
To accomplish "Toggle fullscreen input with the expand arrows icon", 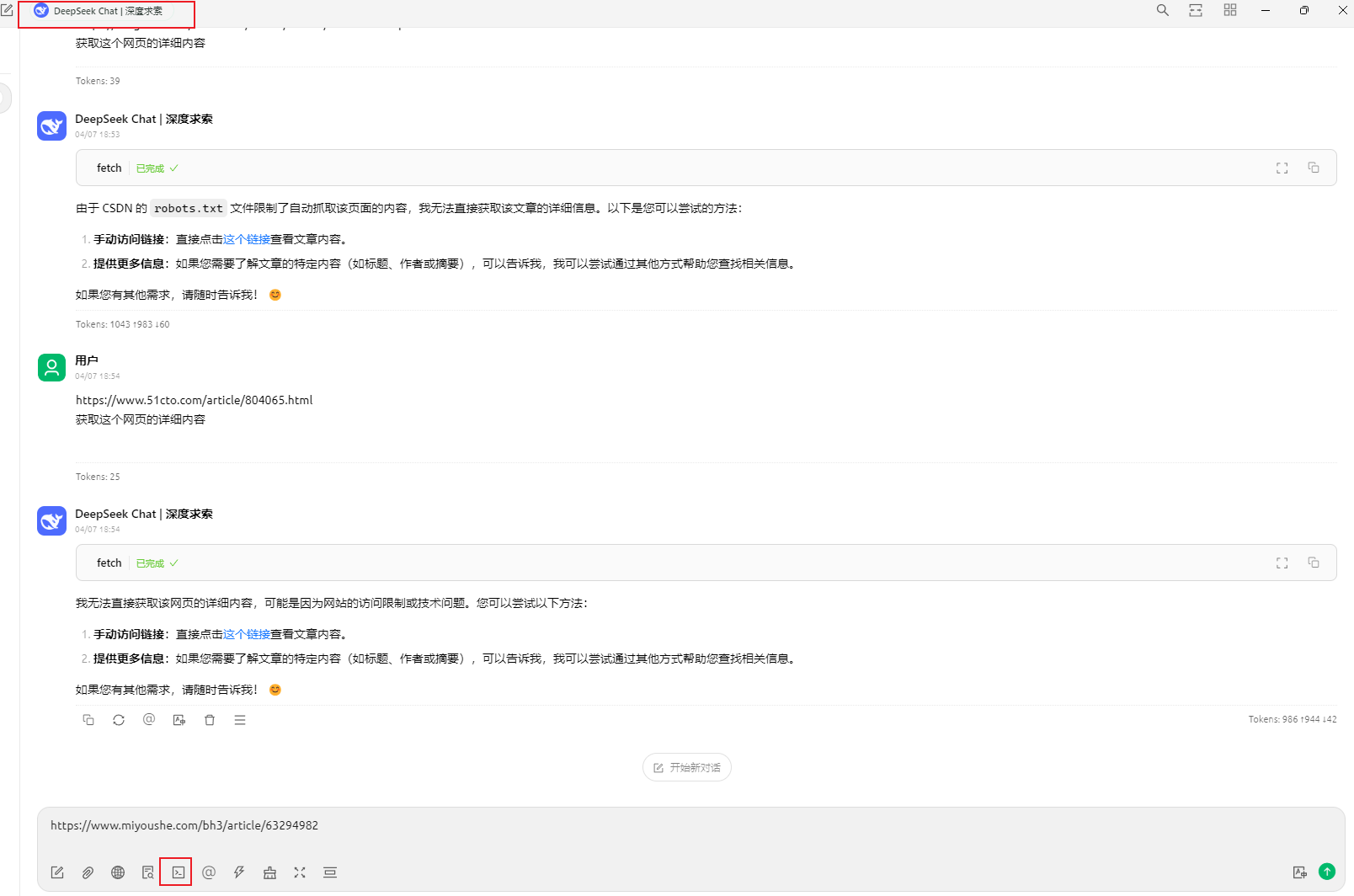I will coord(300,872).
